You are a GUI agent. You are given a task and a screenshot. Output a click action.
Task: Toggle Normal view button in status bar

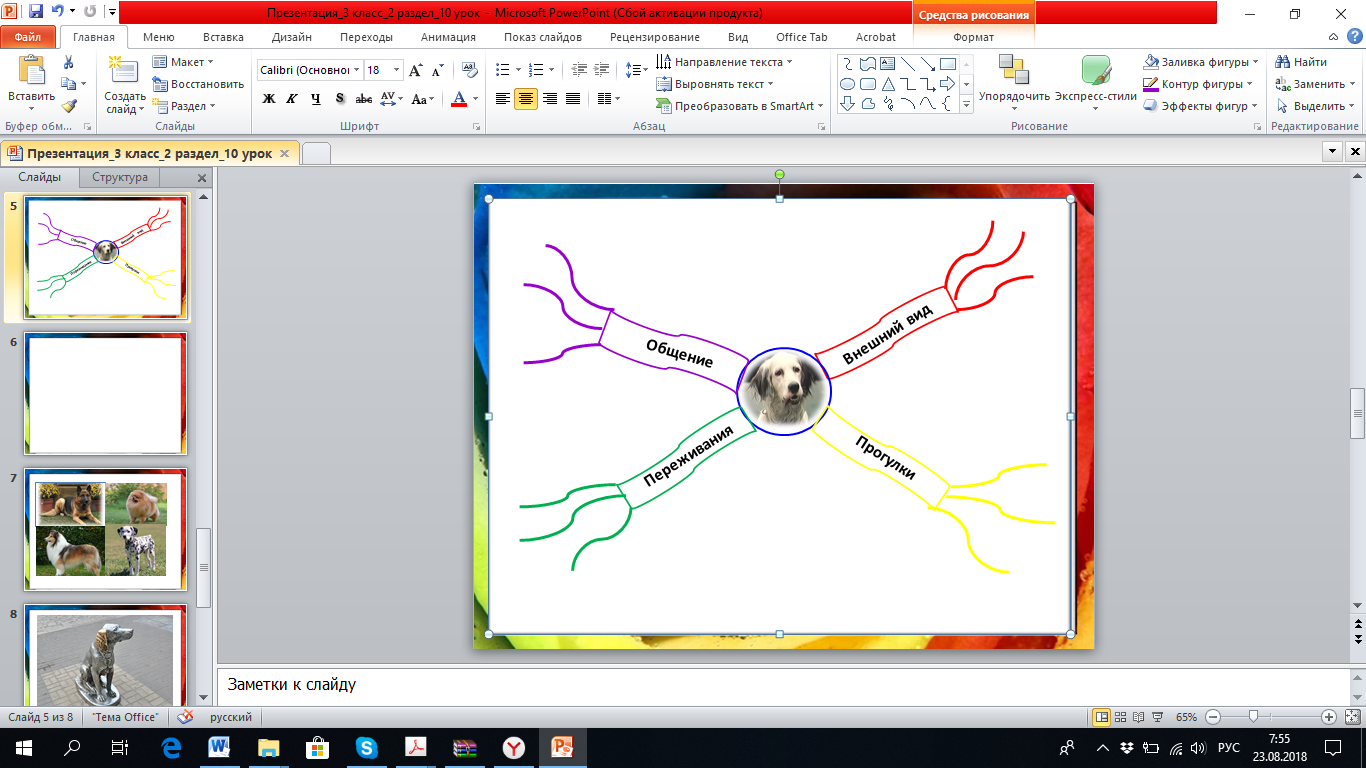point(1102,717)
